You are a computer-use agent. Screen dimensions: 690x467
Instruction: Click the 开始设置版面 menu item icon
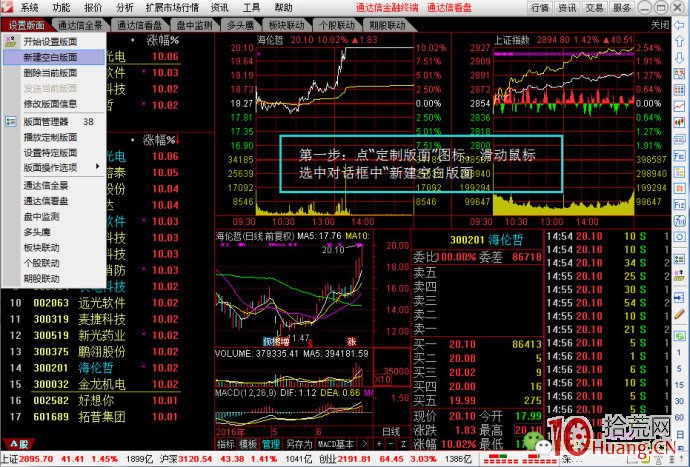coord(11,42)
